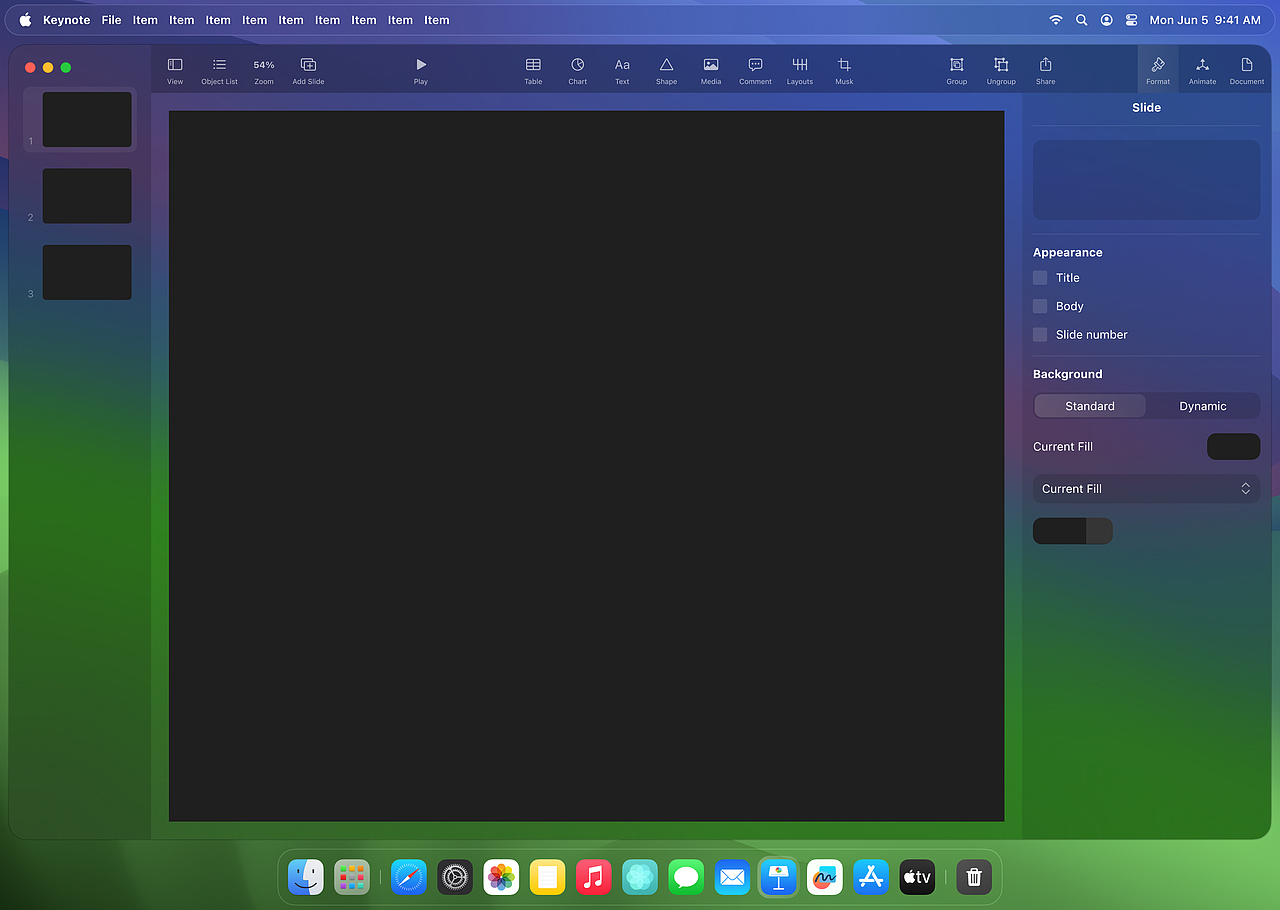The width and height of the screenshot is (1280, 910).
Task: Enable the Title appearance checkbox
Action: click(x=1040, y=277)
